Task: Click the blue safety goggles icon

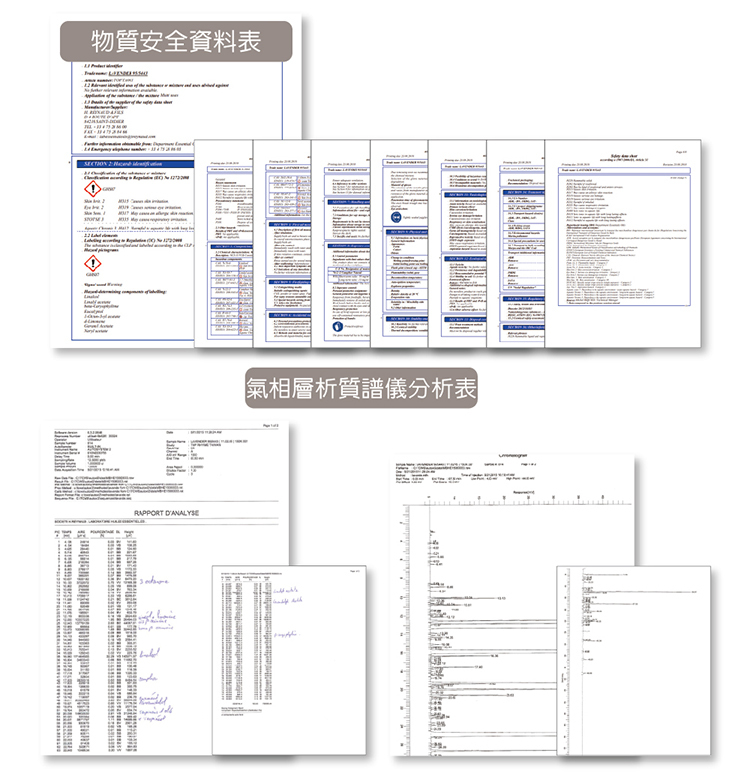Action: [x=396, y=218]
